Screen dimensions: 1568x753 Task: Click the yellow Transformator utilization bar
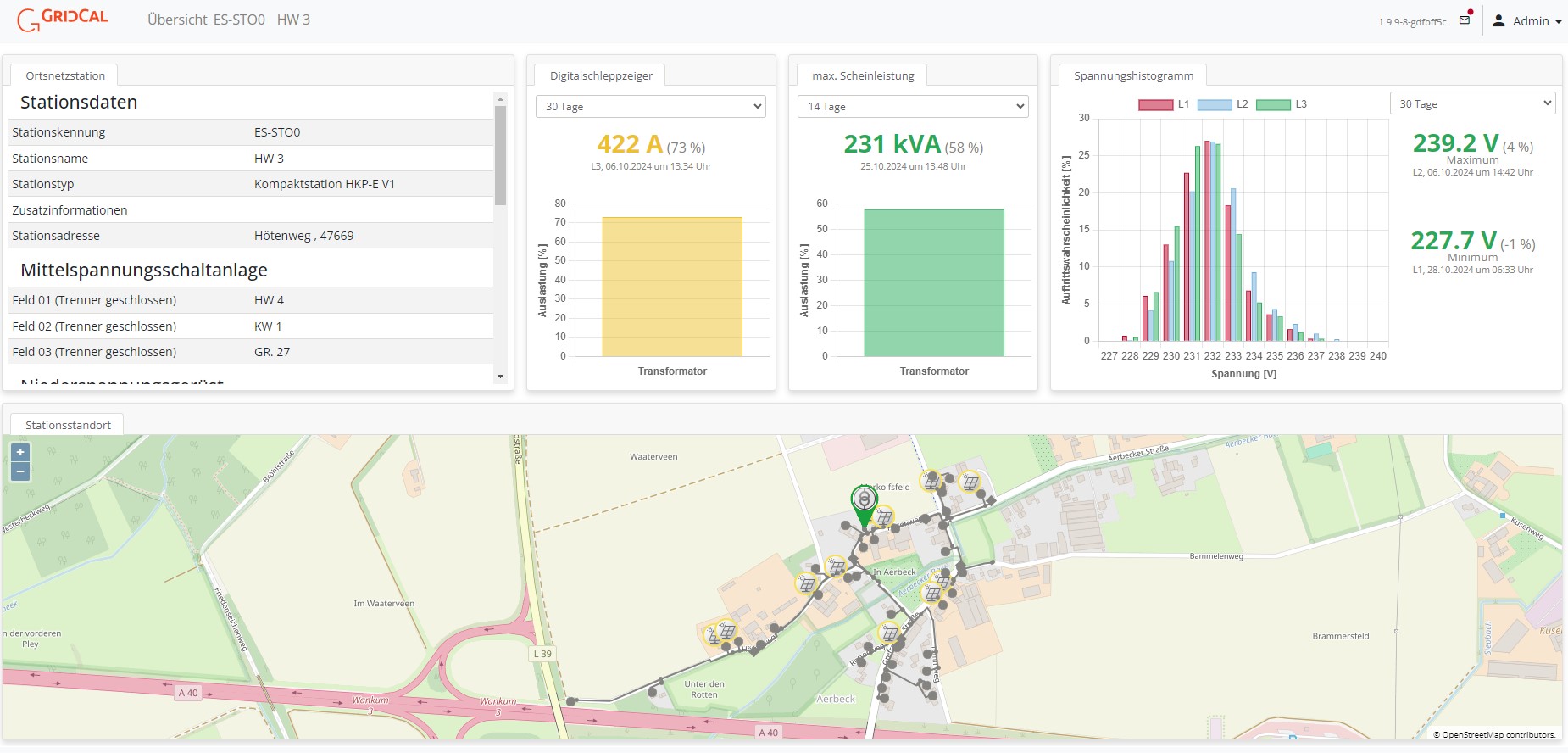(672, 287)
